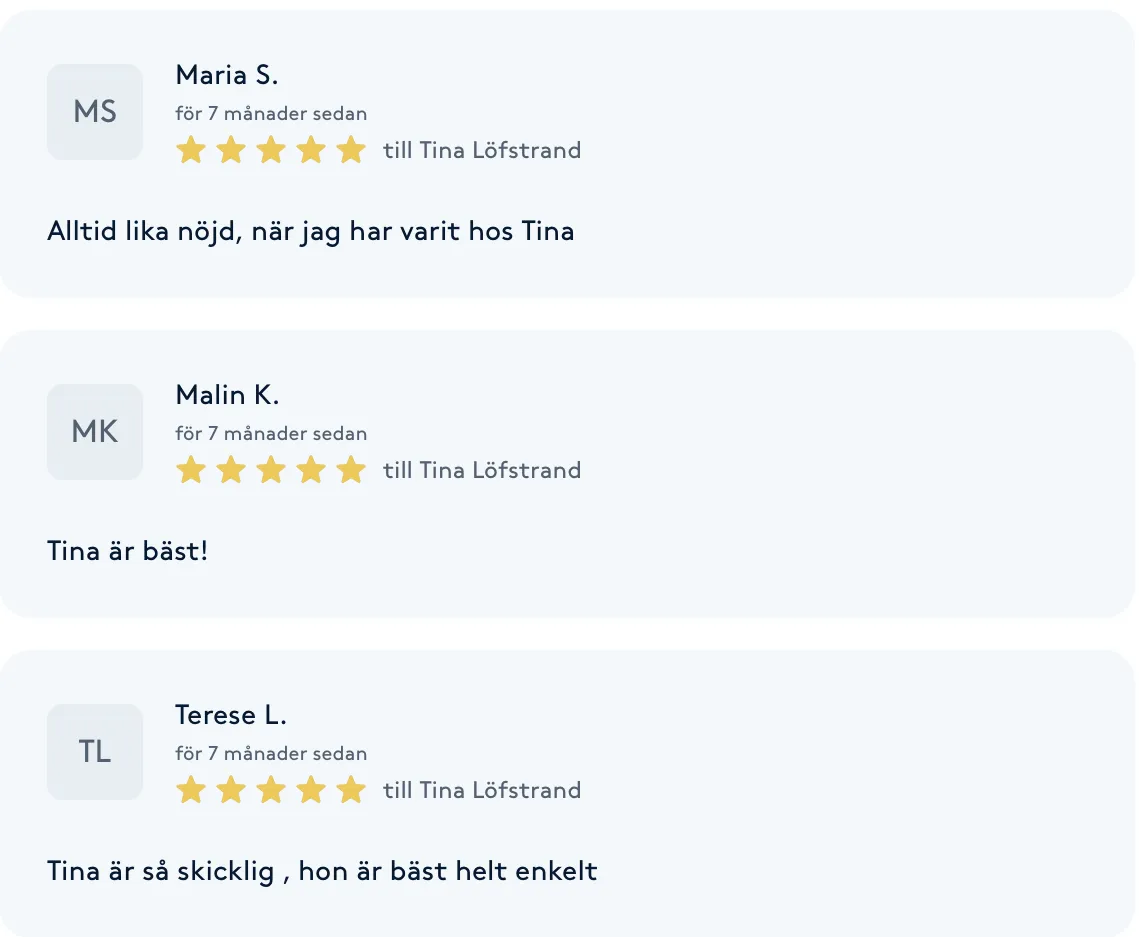This screenshot has width=1139, height=937.
Task: Click reviewer name Malin K.
Action: pos(227,395)
